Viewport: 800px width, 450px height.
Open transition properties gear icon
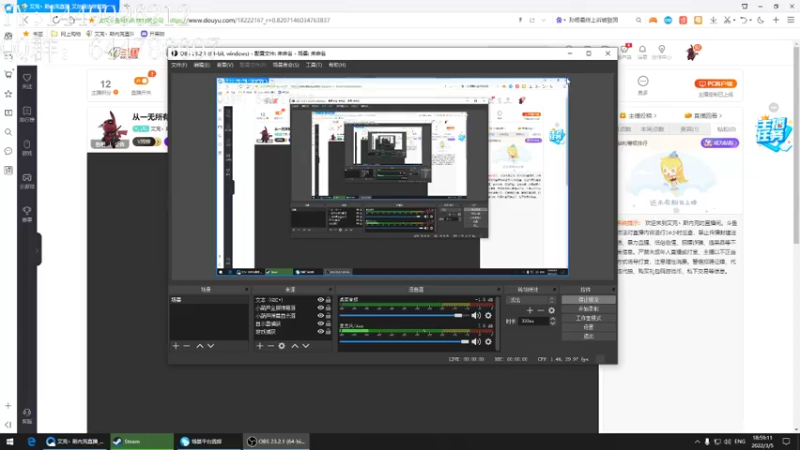click(552, 310)
